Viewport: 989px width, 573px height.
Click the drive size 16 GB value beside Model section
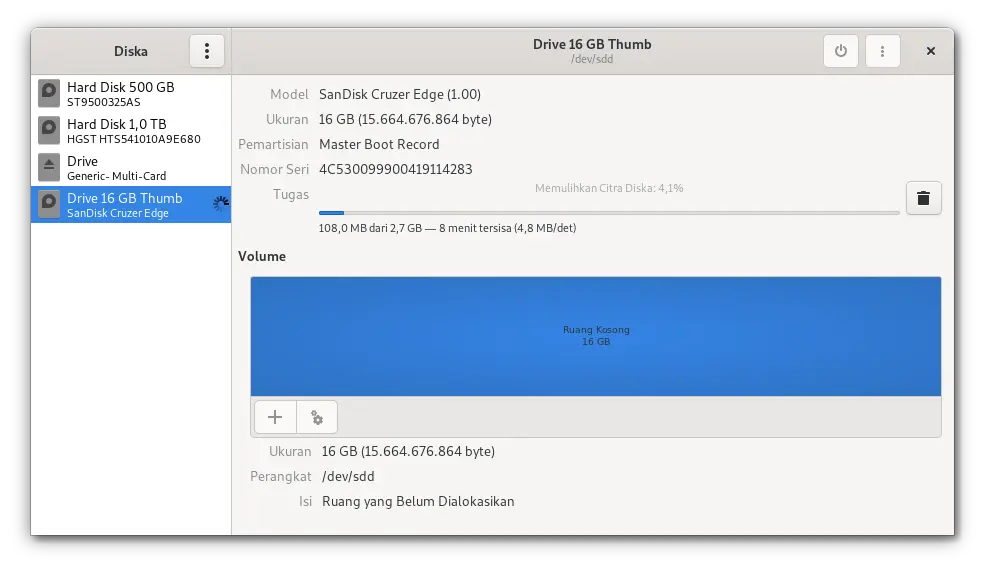405,119
